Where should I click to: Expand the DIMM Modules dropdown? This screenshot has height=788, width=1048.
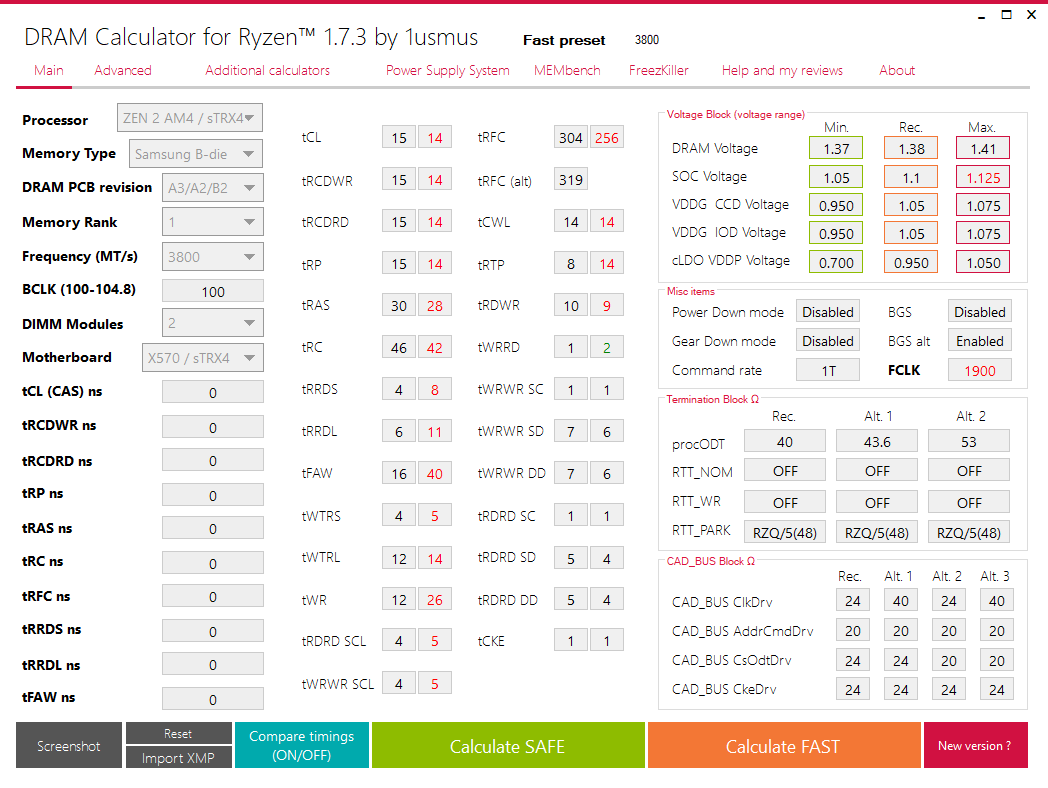pyautogui.click(x=213, y=323)
